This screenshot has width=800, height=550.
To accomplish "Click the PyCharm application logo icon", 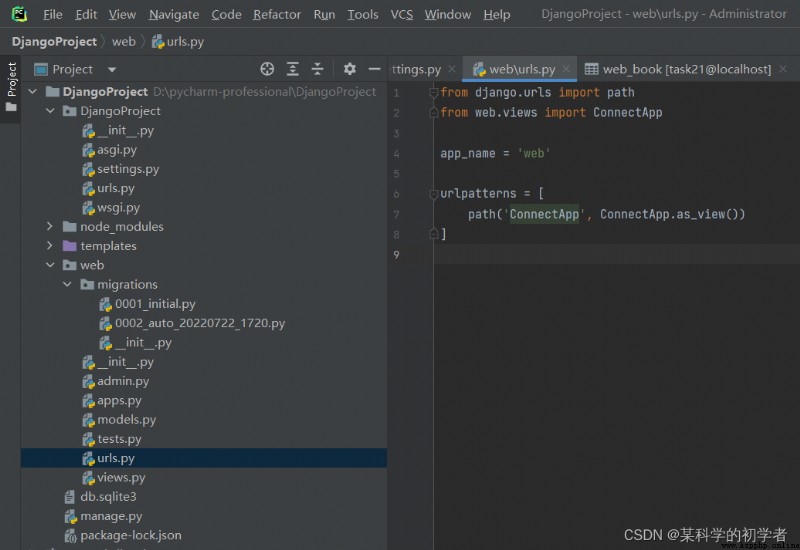I will (19, 14).
